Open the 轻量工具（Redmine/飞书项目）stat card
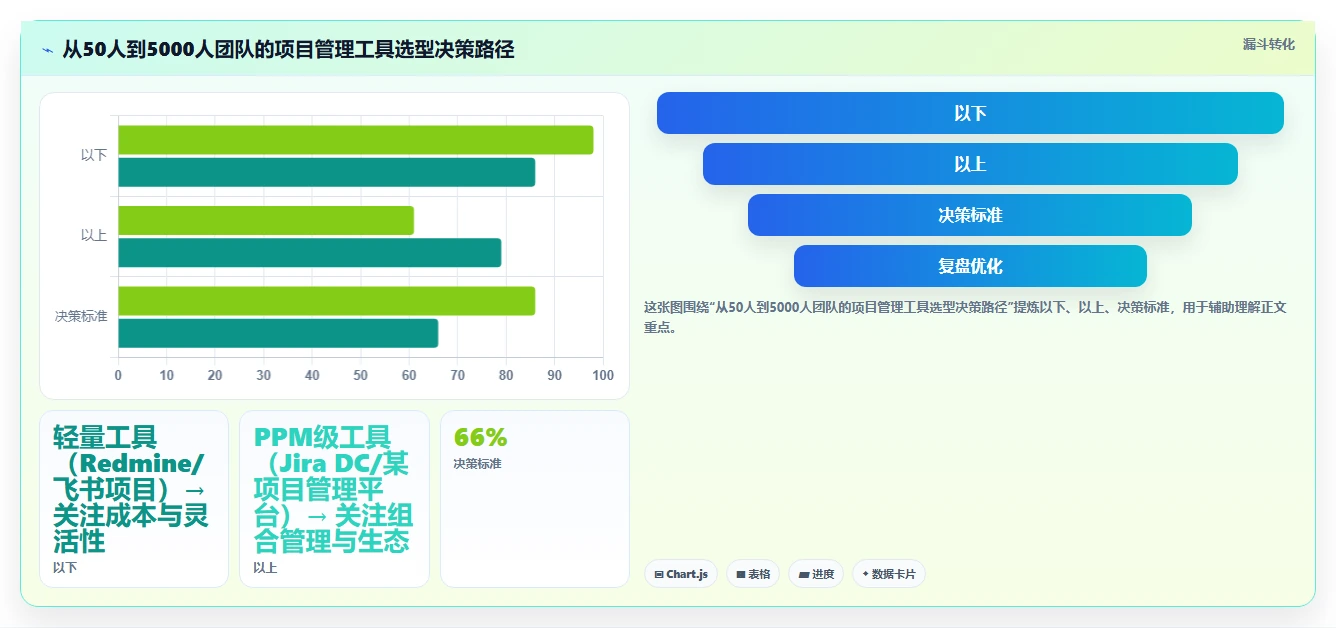1336x628 pixels. tap(134, 499)
